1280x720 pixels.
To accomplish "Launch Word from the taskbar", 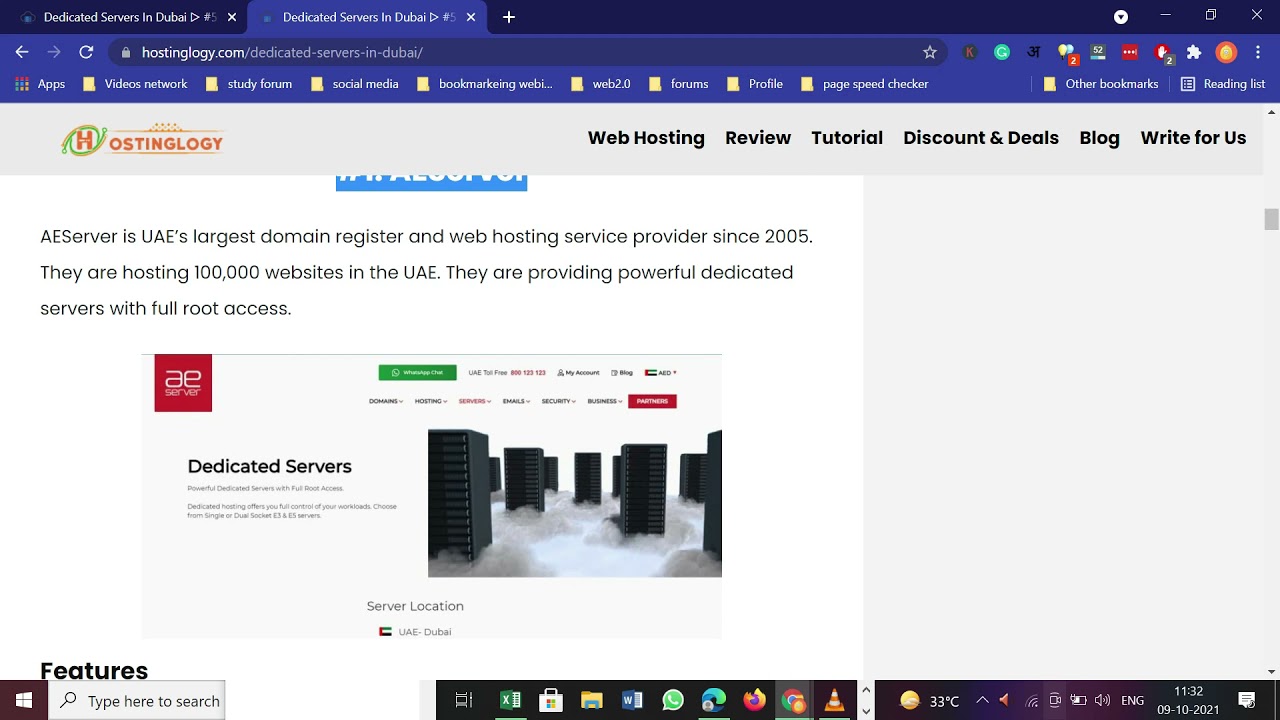I will click(632, 700).
